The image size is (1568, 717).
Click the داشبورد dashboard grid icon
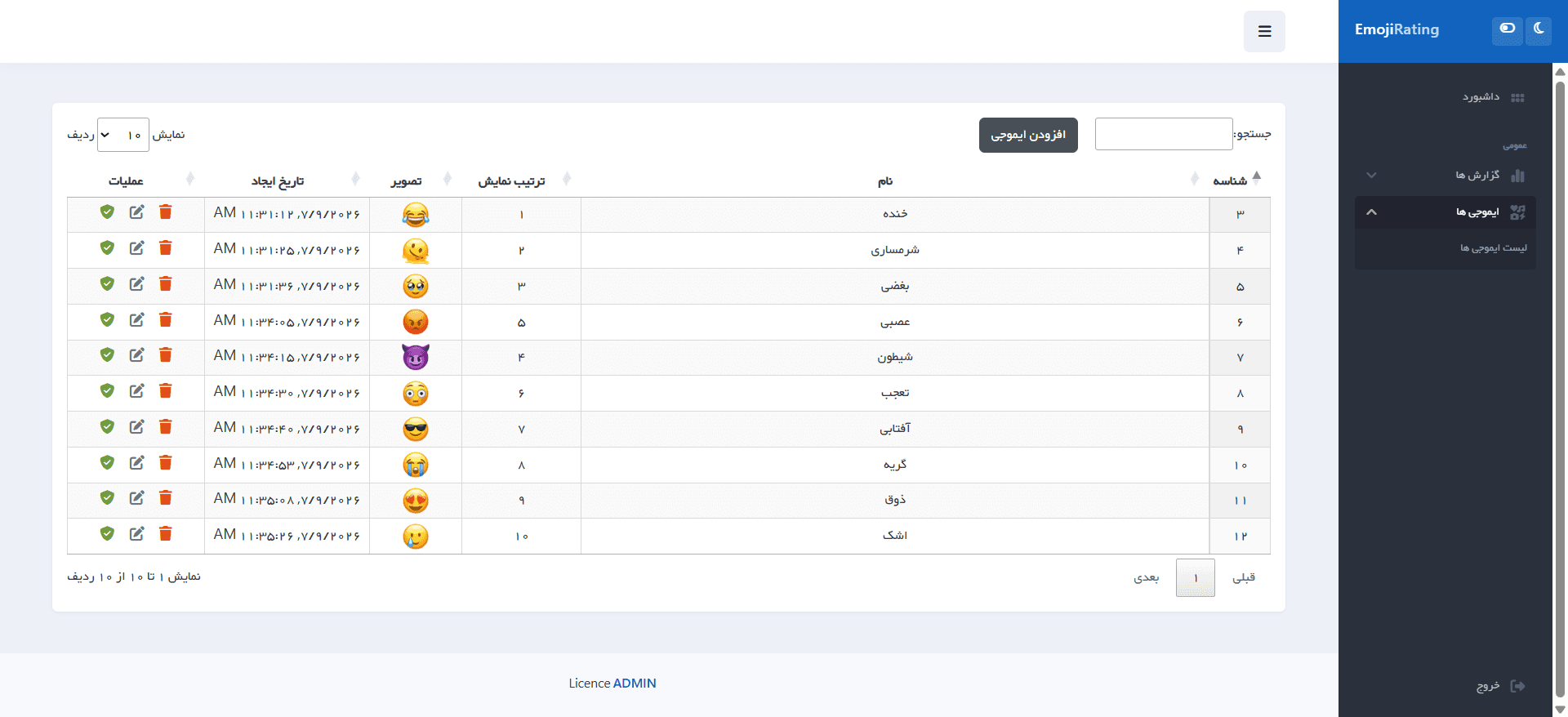1517,98
